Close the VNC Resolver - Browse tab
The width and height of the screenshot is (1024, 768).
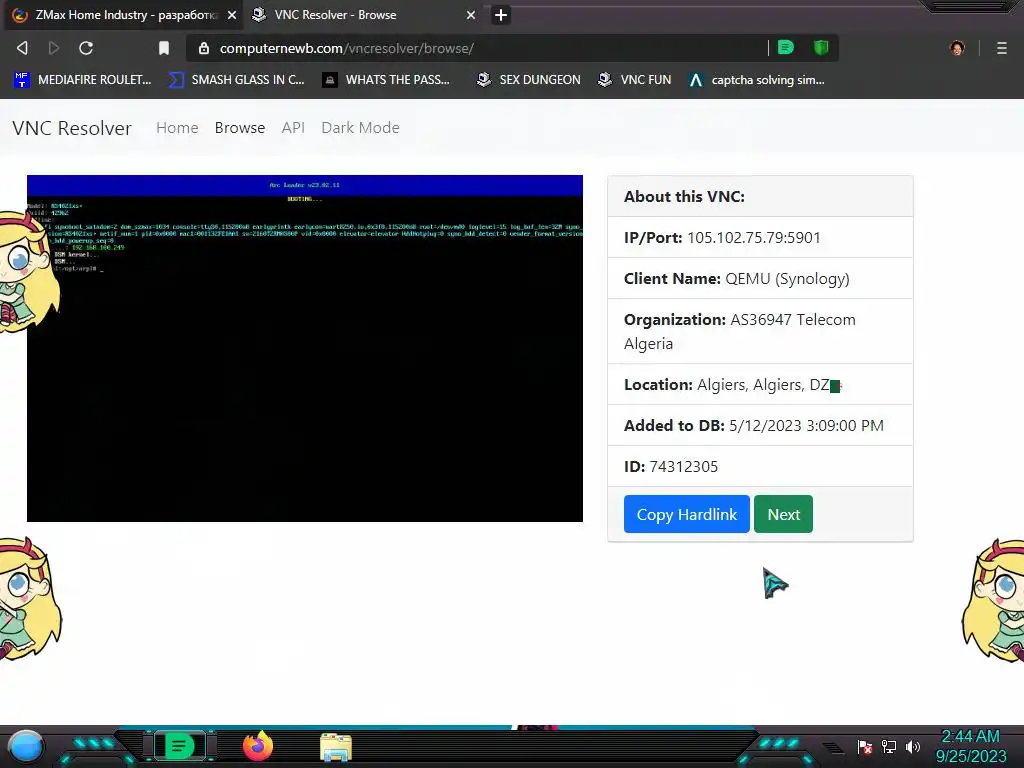click(x=471, y=15)
